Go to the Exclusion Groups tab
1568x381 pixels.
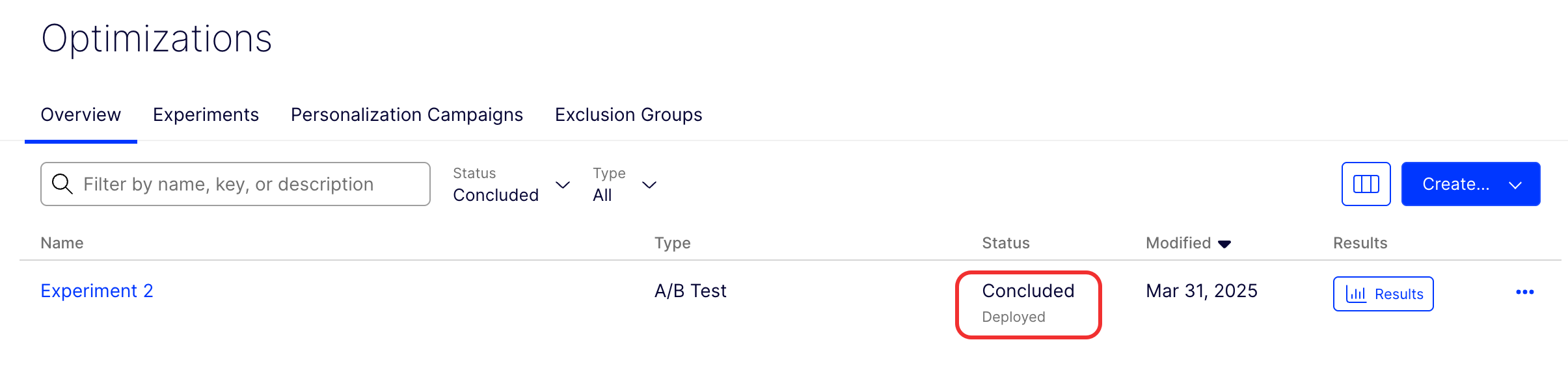pyautogui.click(x=629, y=115)
